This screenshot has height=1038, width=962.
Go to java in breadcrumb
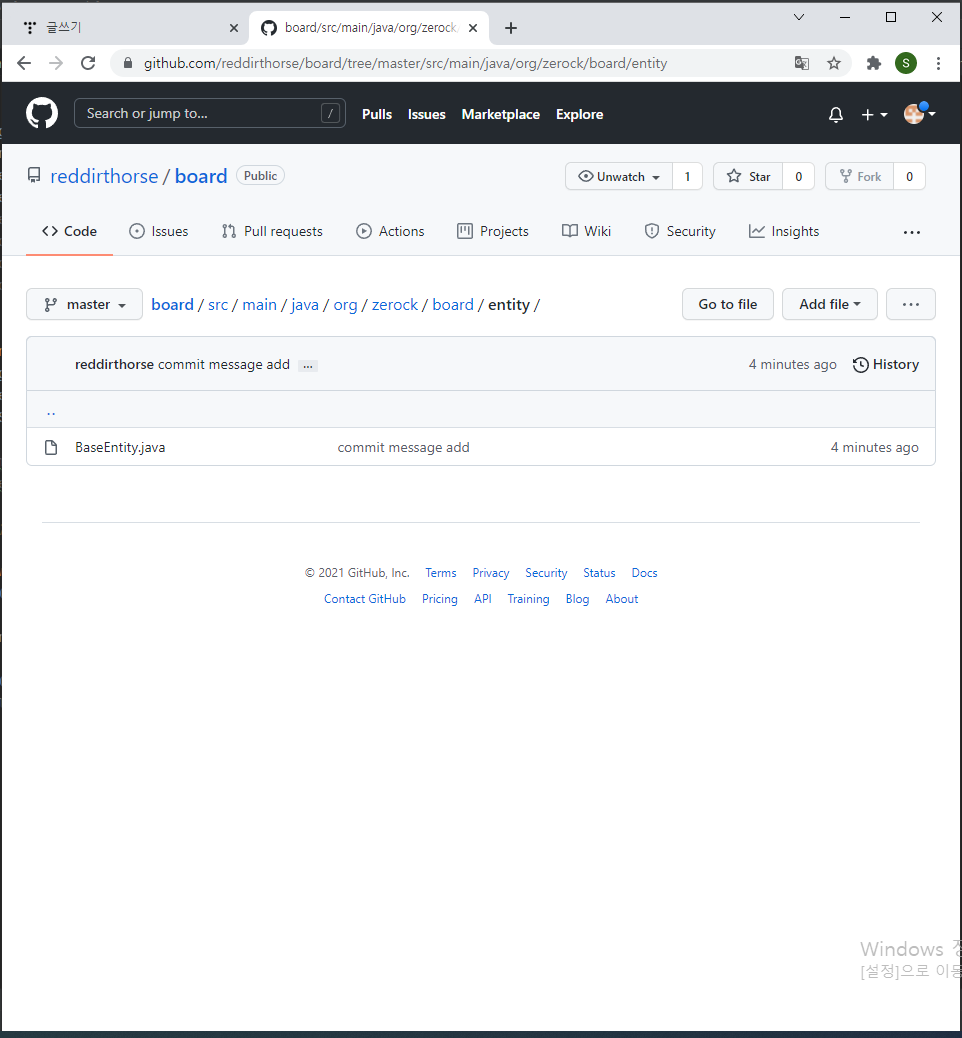pos(305,305)
